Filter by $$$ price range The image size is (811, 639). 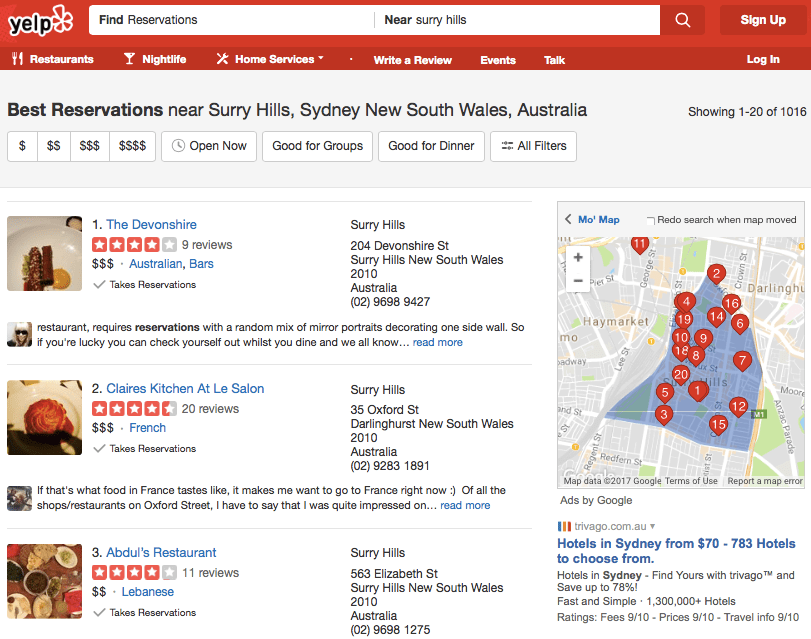point(89,146)
